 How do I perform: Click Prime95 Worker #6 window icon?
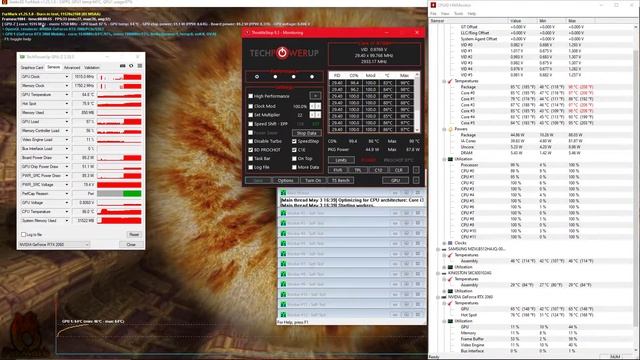[283, 264]
